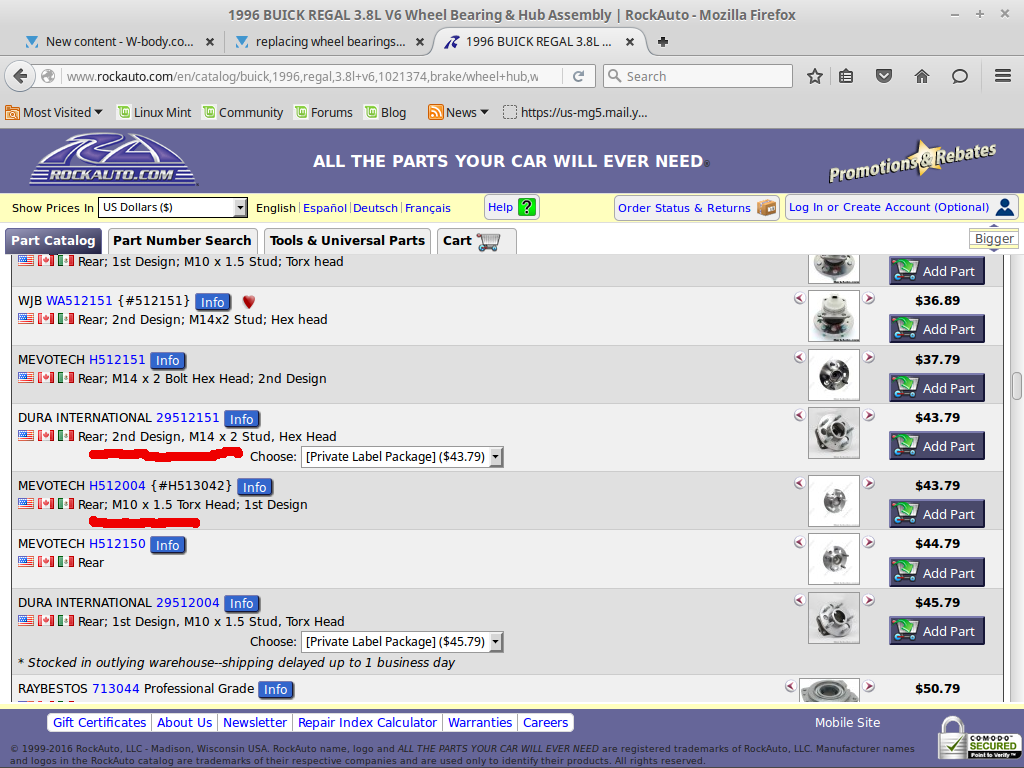Screen dimensions: 1024x768
Task: Open a new tab with plus icon
Action: [662, 42]
